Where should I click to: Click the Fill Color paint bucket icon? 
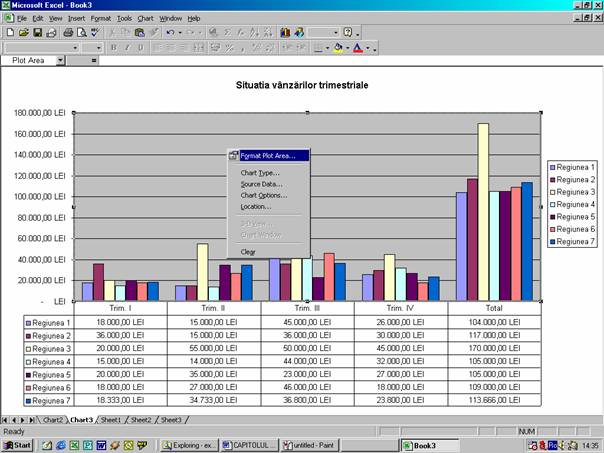point(338,47)
